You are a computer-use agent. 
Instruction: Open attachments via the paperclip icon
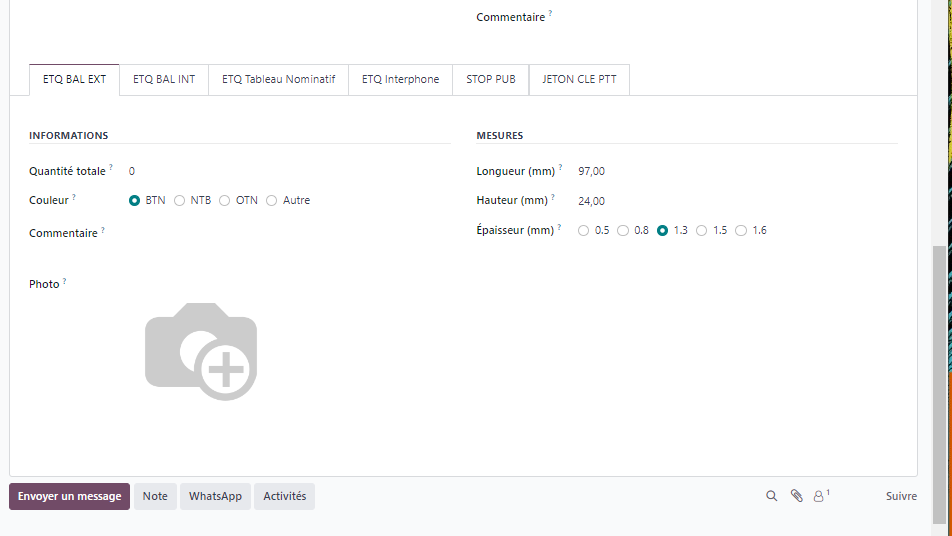pos(796,496)
